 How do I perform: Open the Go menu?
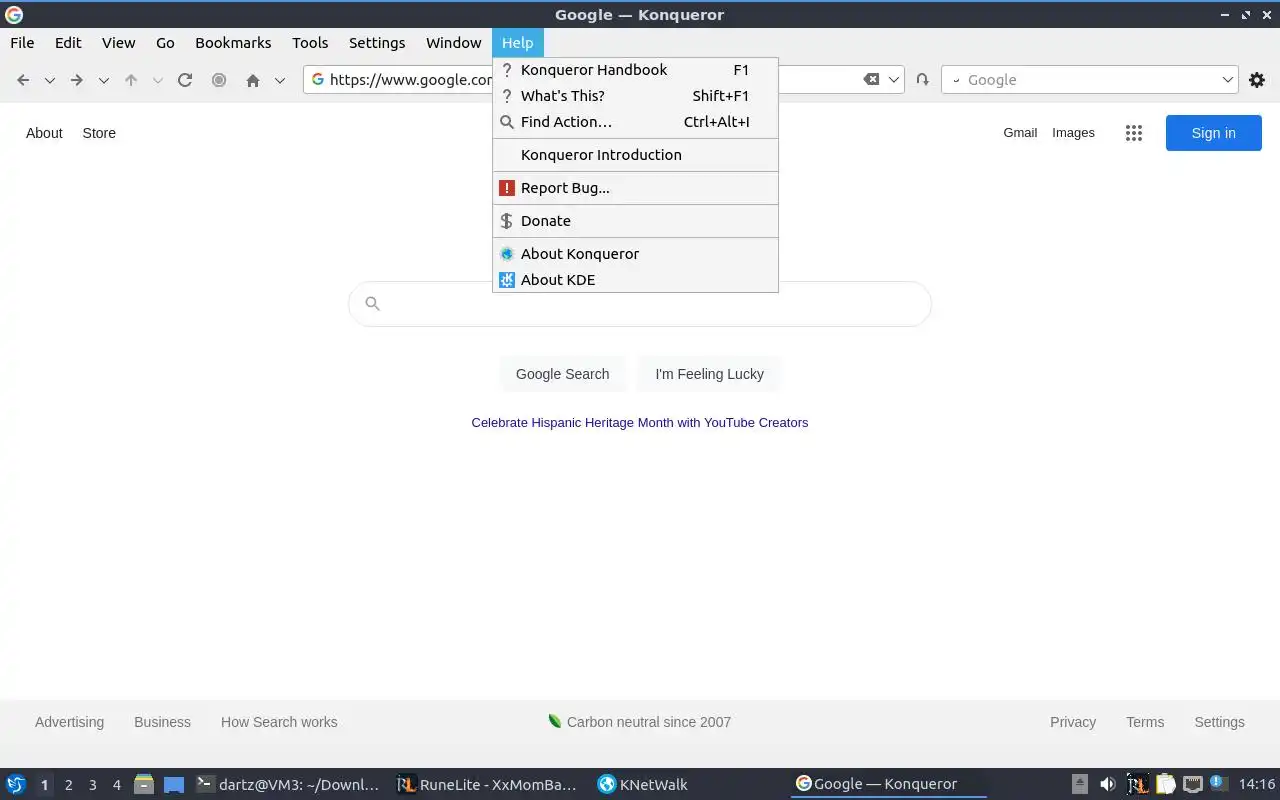[165, 43]
